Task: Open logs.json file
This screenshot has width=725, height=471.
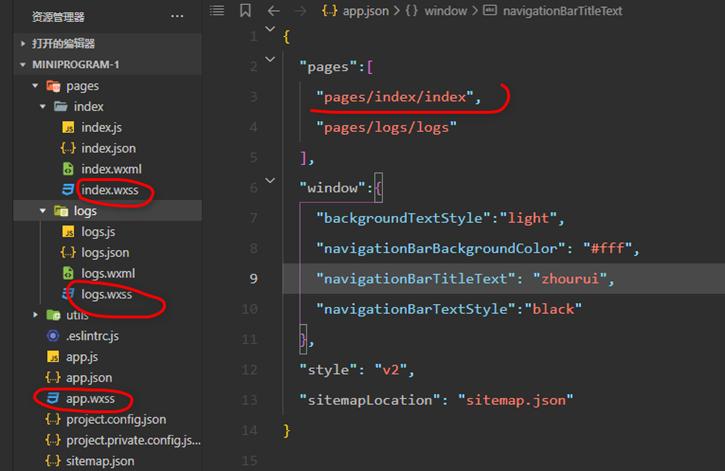Action: (x=105, y=252)
